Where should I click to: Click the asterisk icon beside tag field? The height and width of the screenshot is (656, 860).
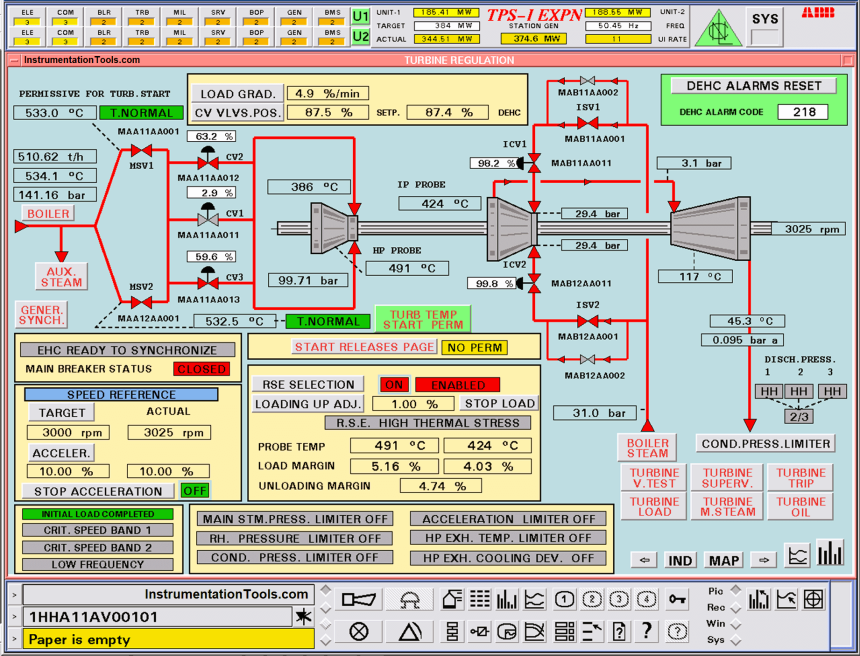pyautogui.click(x=303, y=617)
